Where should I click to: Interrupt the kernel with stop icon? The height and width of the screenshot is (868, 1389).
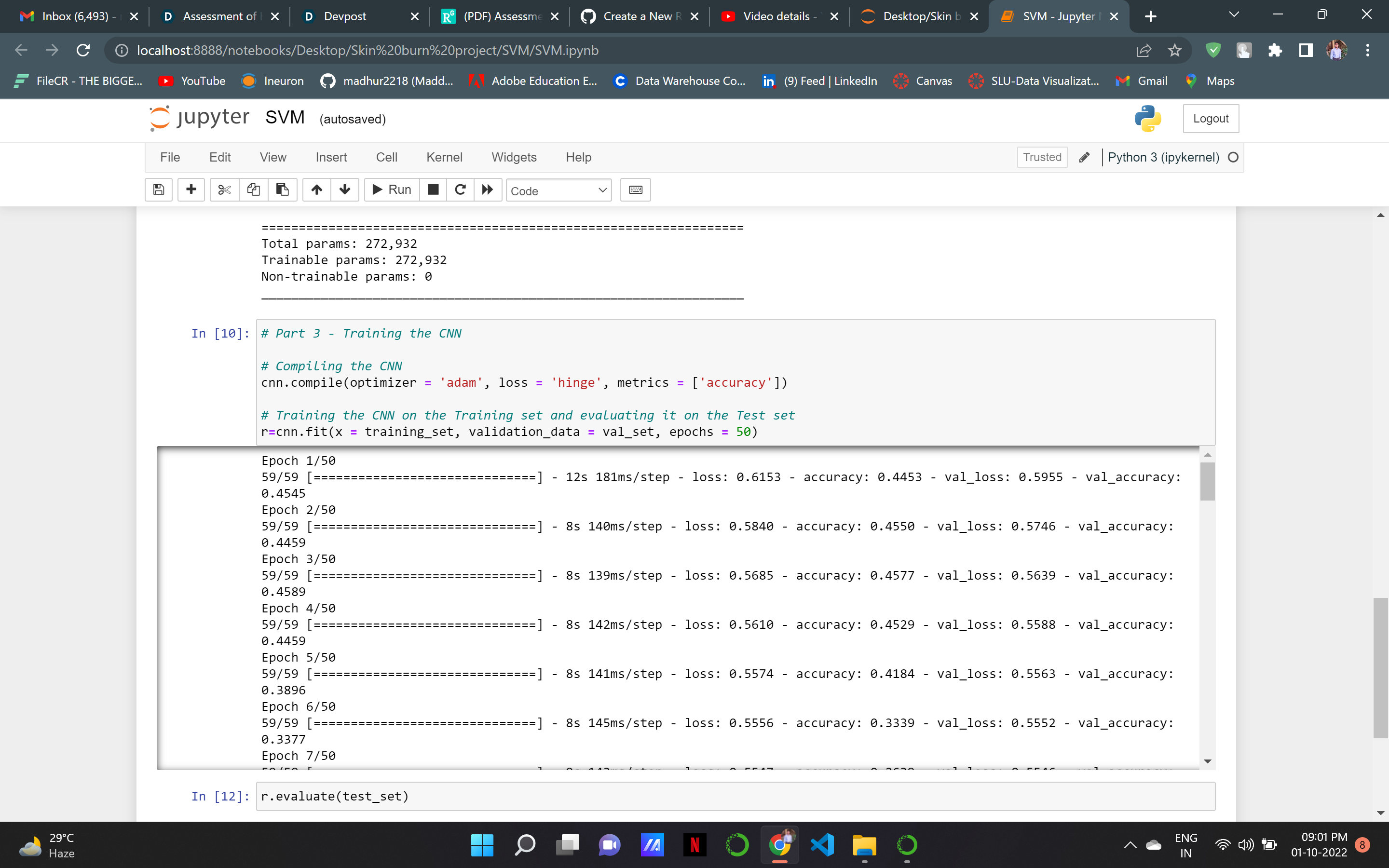pyautogui.click(x=434, y=190)
